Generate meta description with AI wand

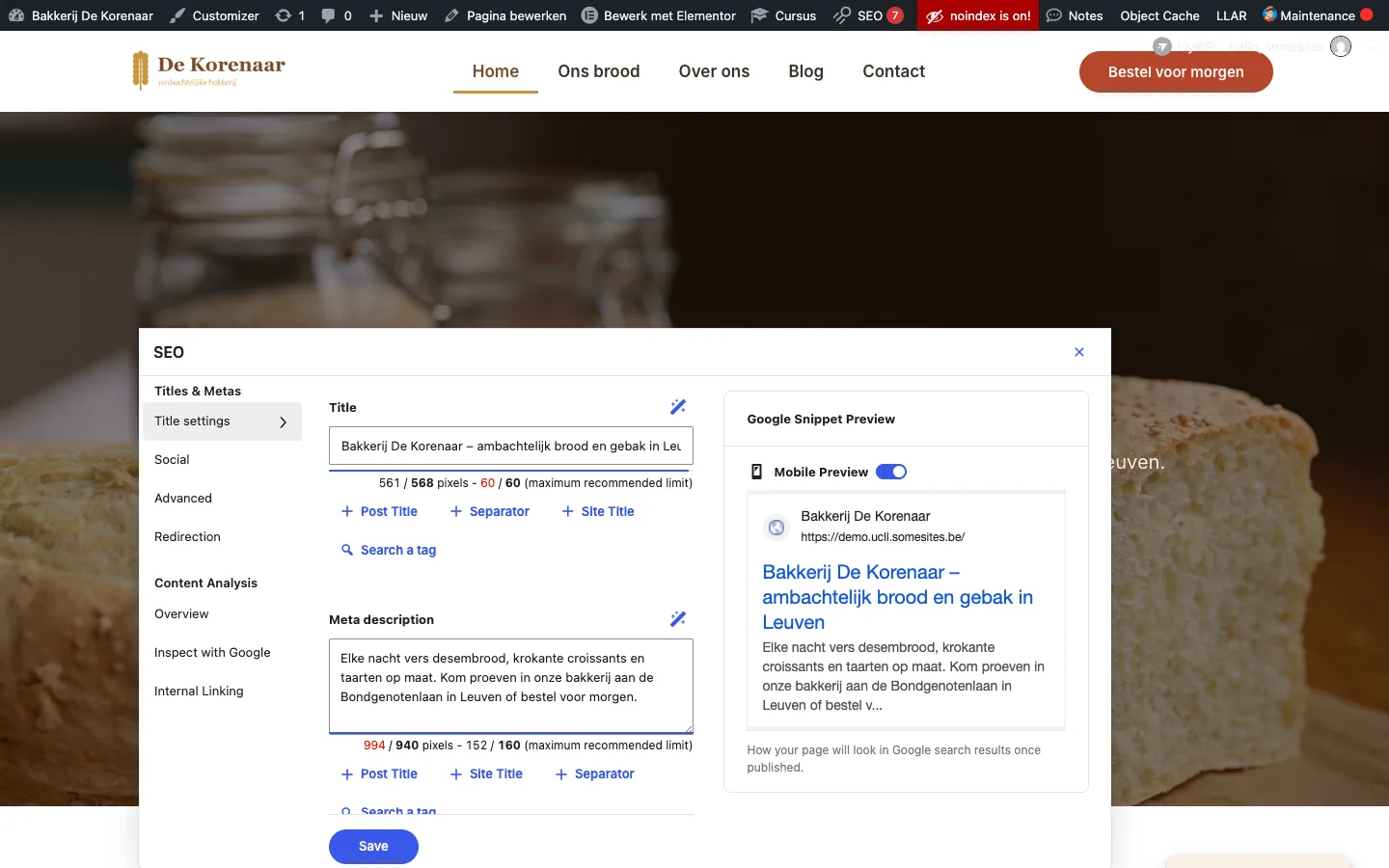[678, 619]
